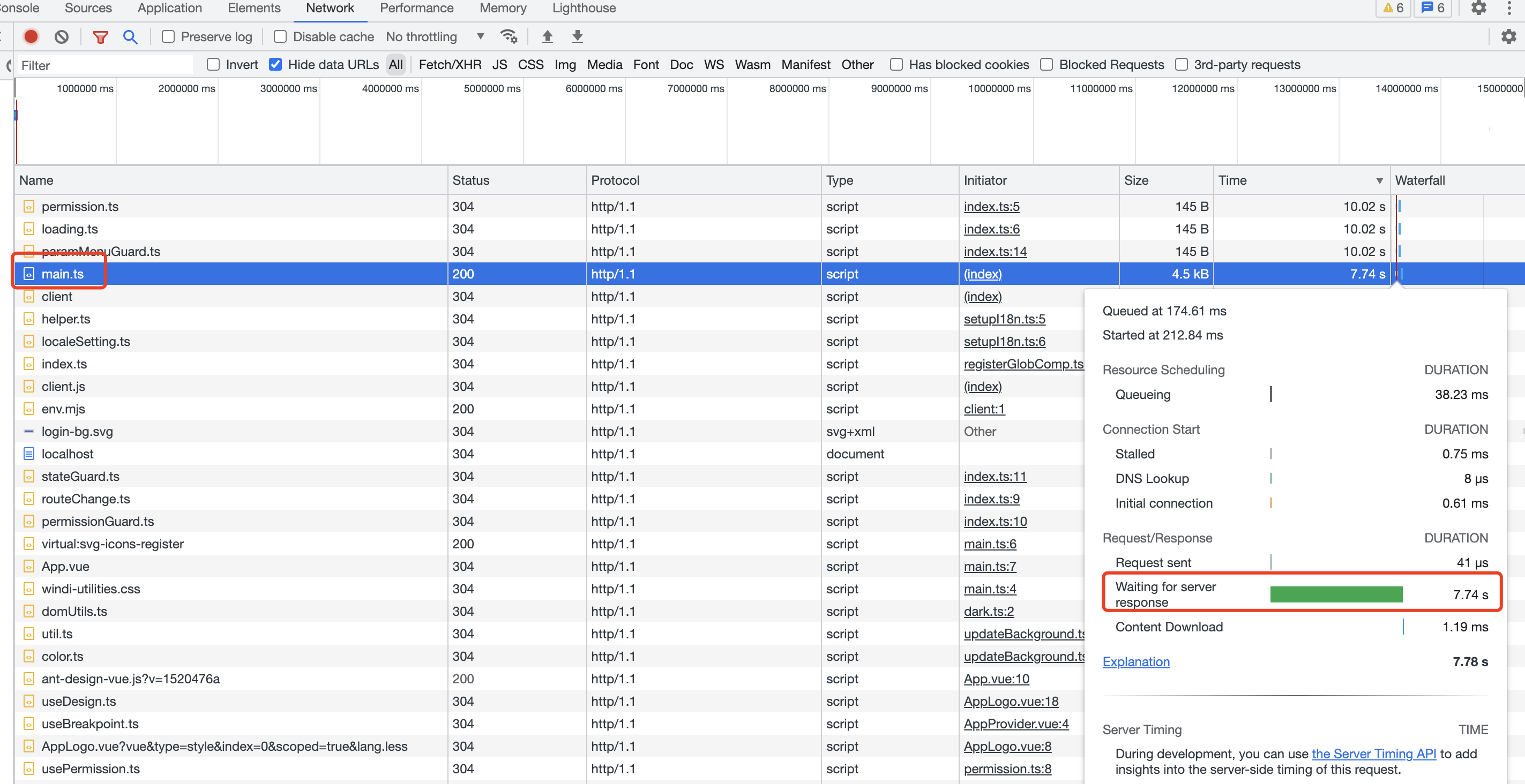
Task: Click the red record network log button
Action: (31, 37)
